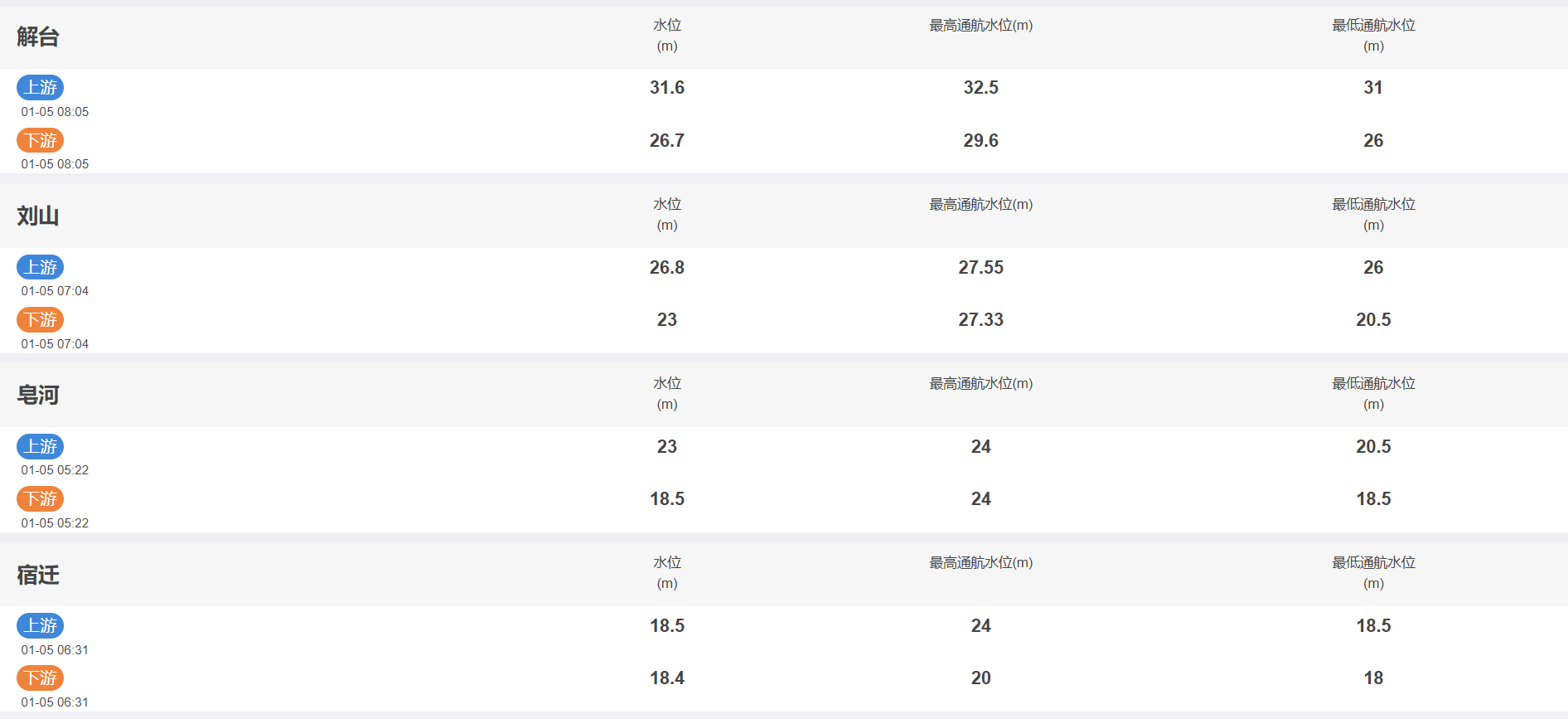Click the 最高通航水位(m) header in 解台 section
The width and height of the screenshot is (1568, 719).
pos(981,26)
